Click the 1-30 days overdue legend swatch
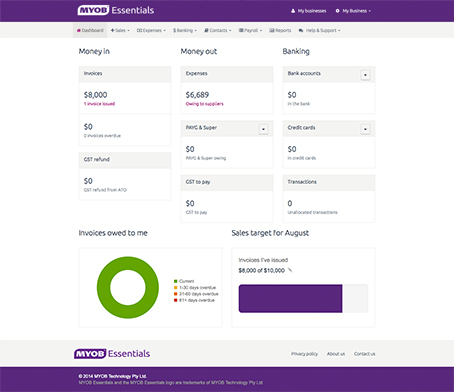The height and width of the screenshot is (392, 454). click(x=176, y=287)
